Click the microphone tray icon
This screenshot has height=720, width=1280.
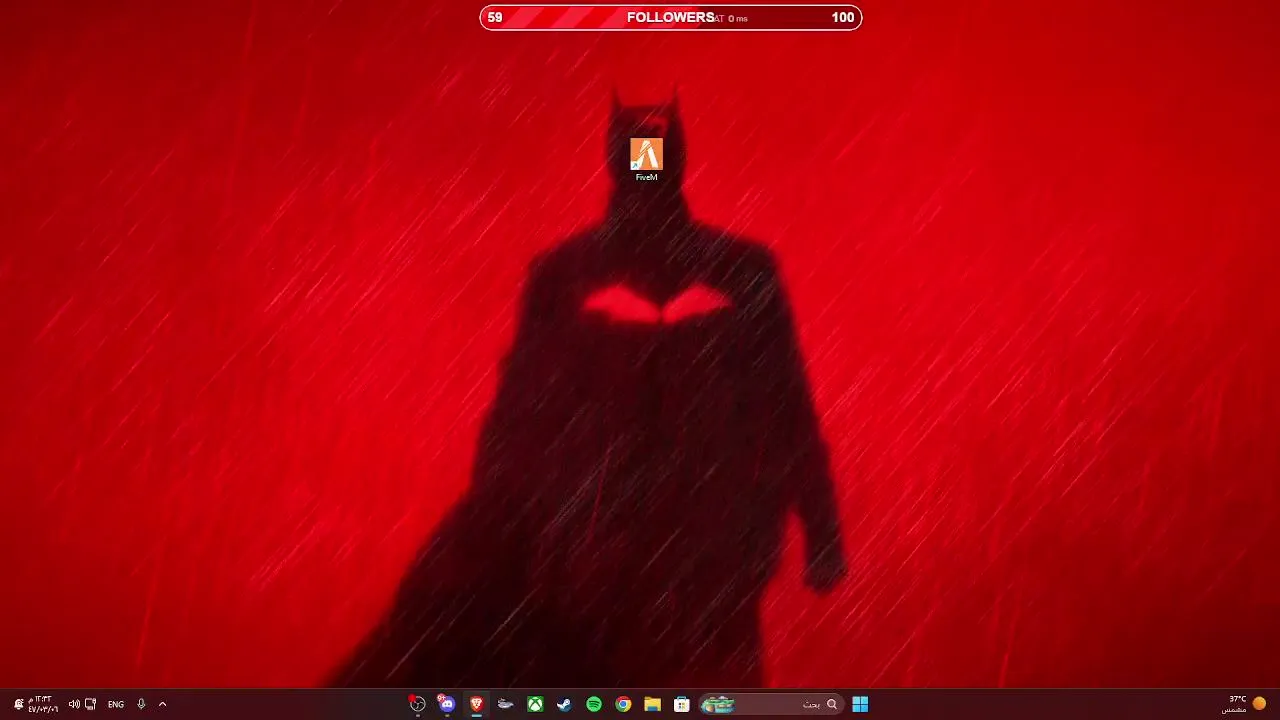click(141, 704)
